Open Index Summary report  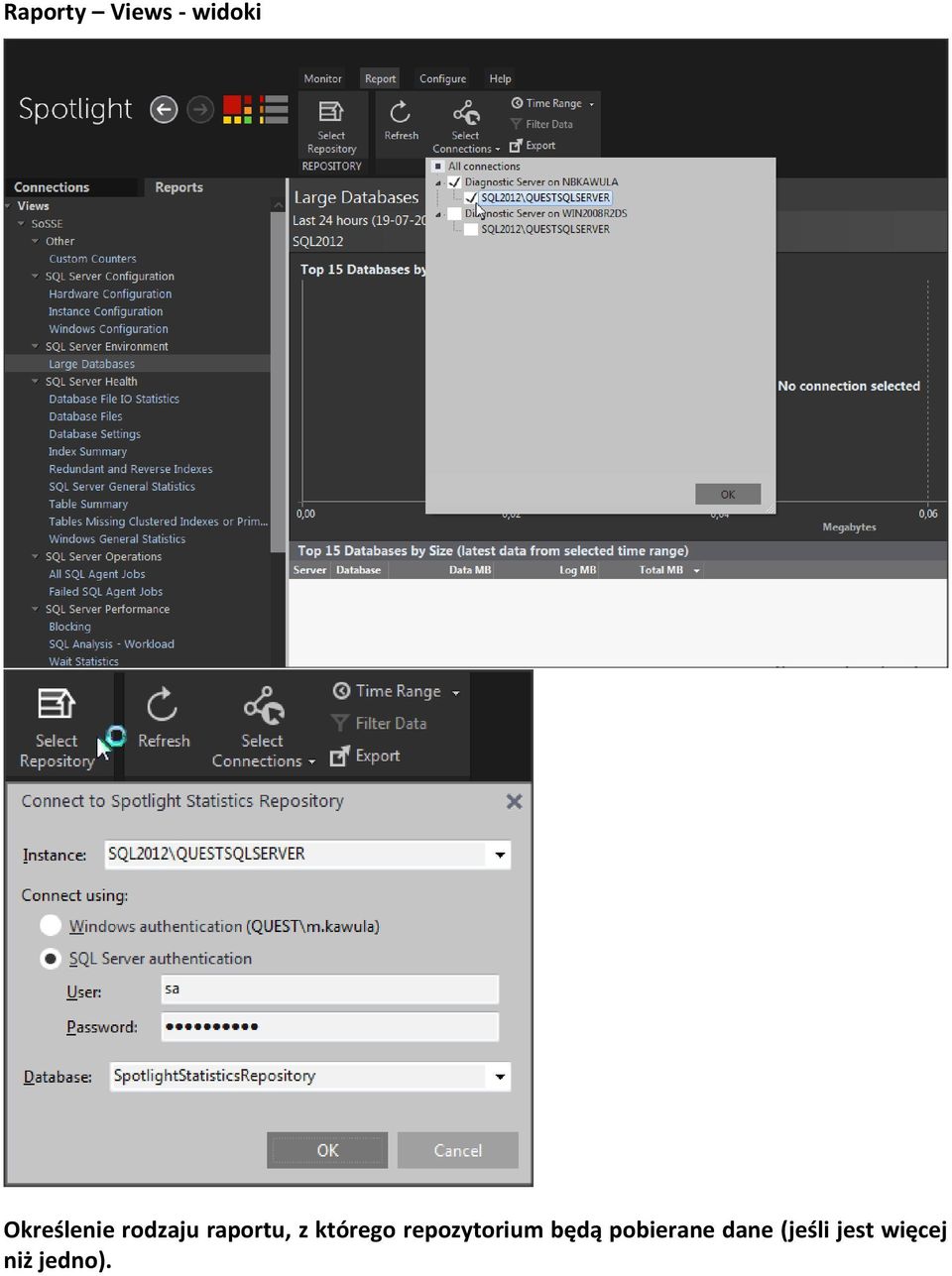click(87, 452)
